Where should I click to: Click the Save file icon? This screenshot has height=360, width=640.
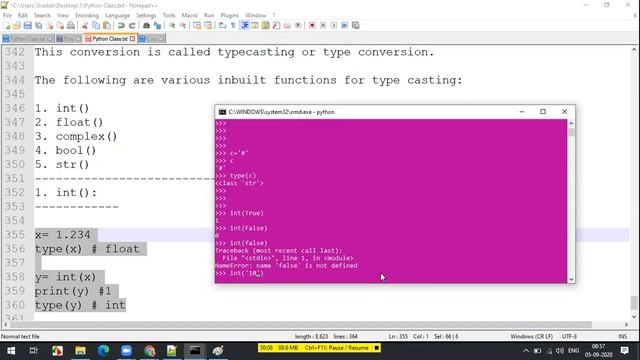27,26
